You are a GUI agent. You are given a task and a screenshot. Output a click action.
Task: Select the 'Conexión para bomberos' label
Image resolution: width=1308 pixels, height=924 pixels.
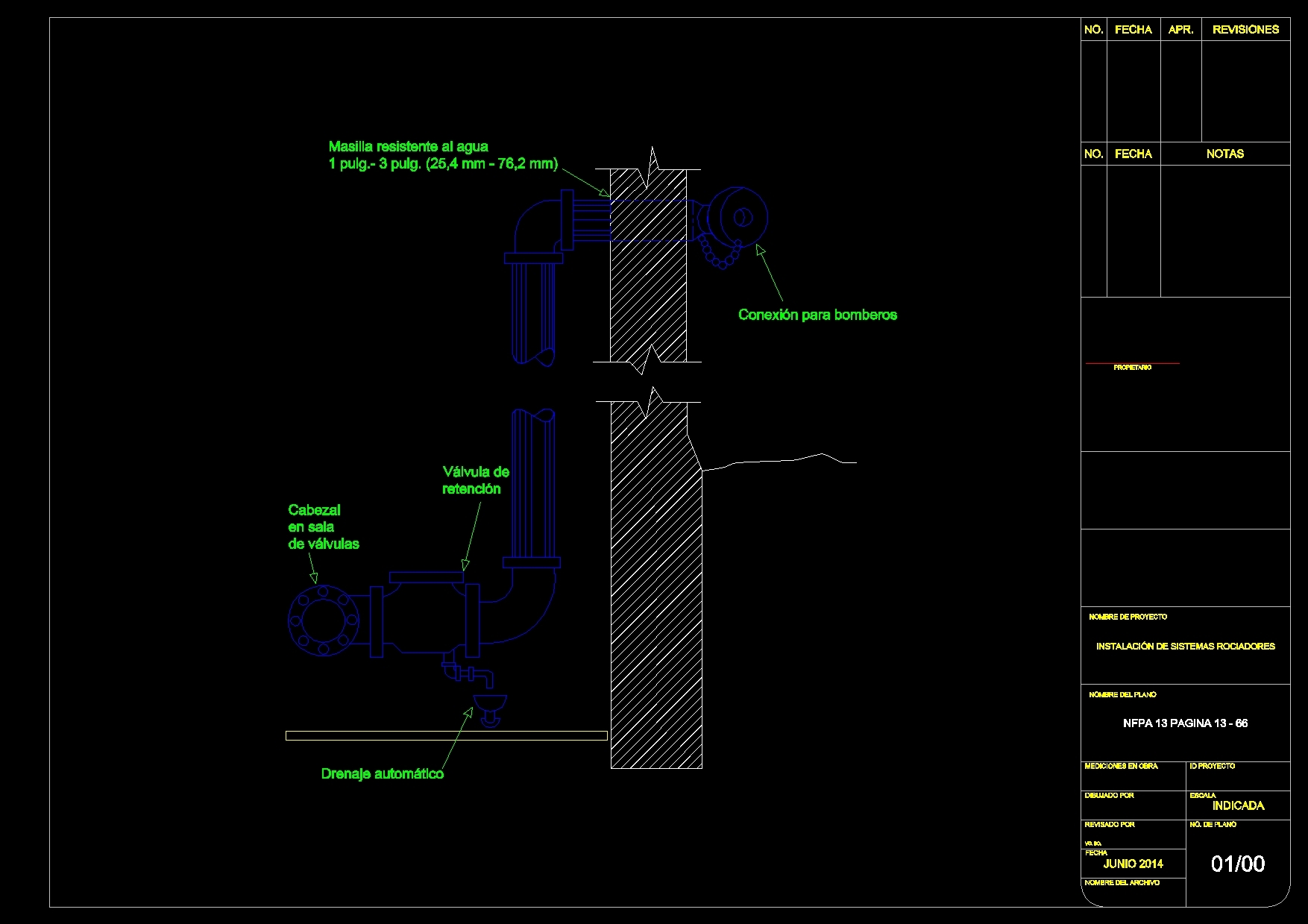click(x=817, y=315)
